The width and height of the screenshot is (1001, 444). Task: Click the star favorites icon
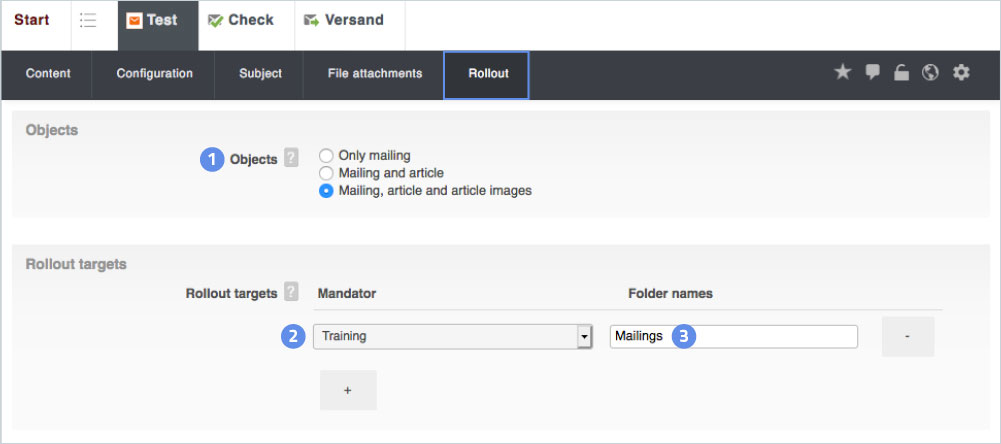[842, 72]
